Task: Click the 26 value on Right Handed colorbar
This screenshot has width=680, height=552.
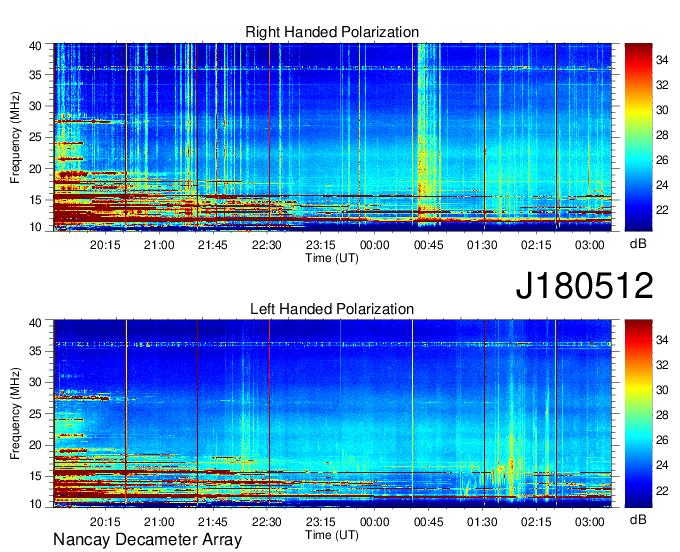Action: (x=662, y=160)
